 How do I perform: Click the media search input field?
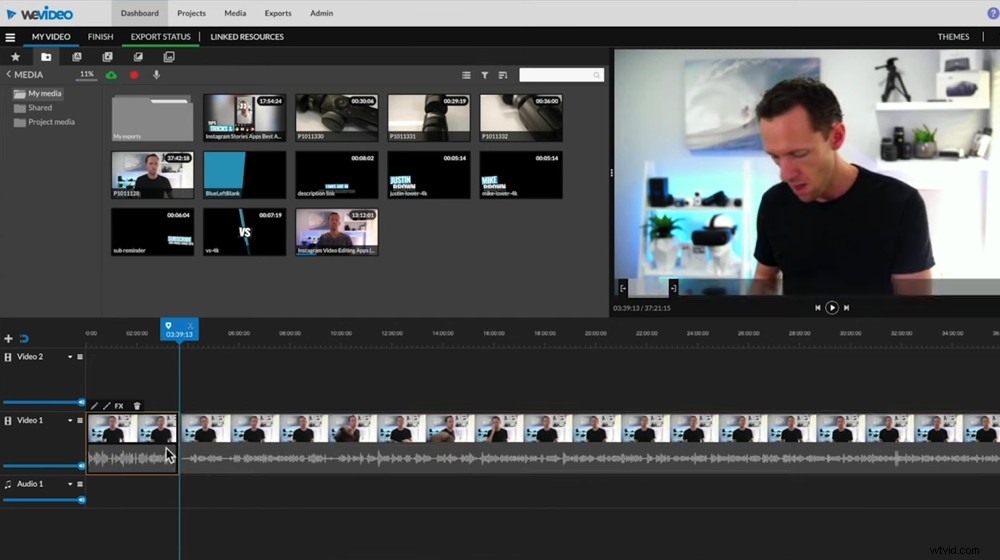[x=561, y=75]
